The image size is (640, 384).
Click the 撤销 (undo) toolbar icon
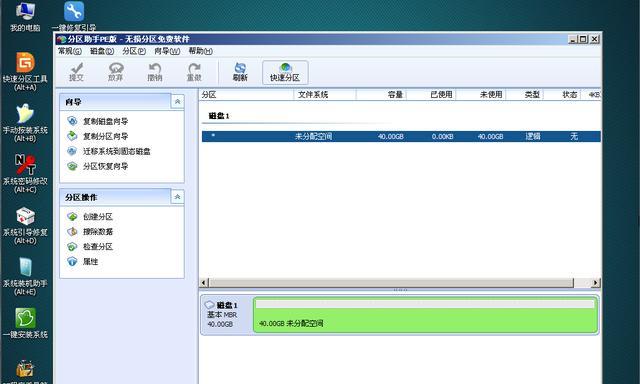(155, 72)
